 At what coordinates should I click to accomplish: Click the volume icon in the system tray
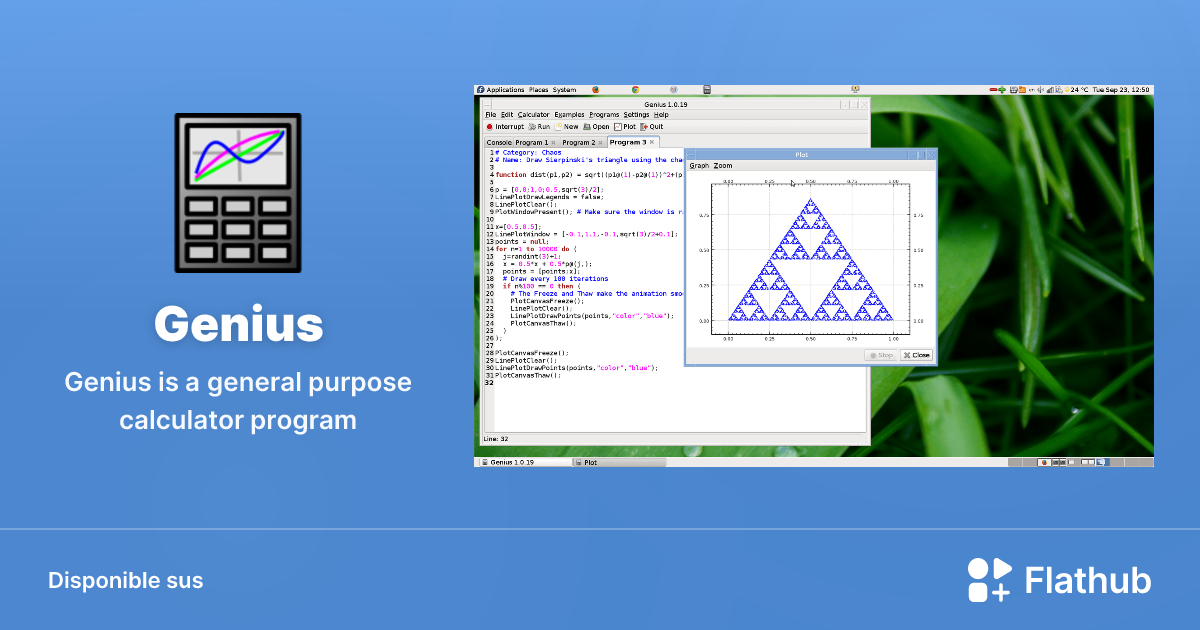coord(1041,89)
